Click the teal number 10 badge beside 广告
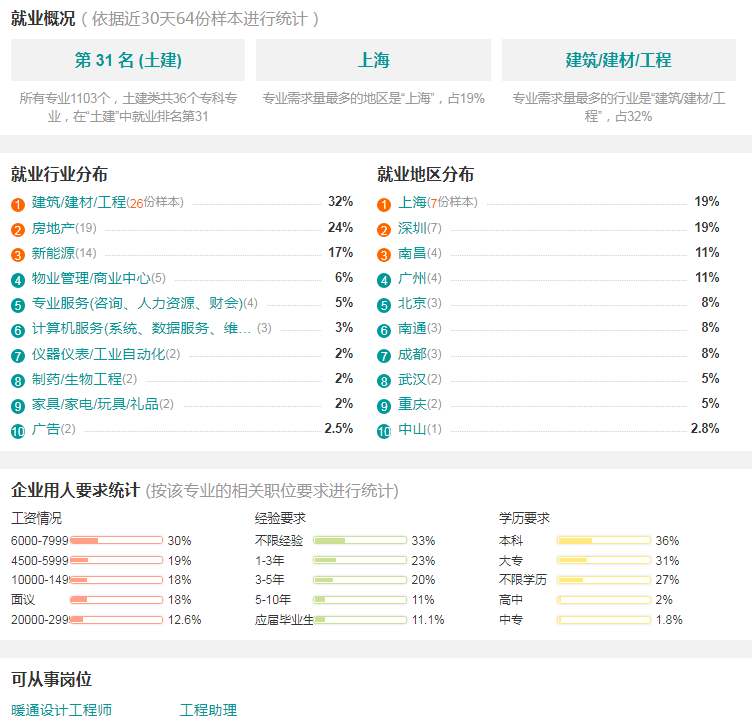Image resolution: width=752 pixels, height=727 pixels. click(x=18, y=432)
